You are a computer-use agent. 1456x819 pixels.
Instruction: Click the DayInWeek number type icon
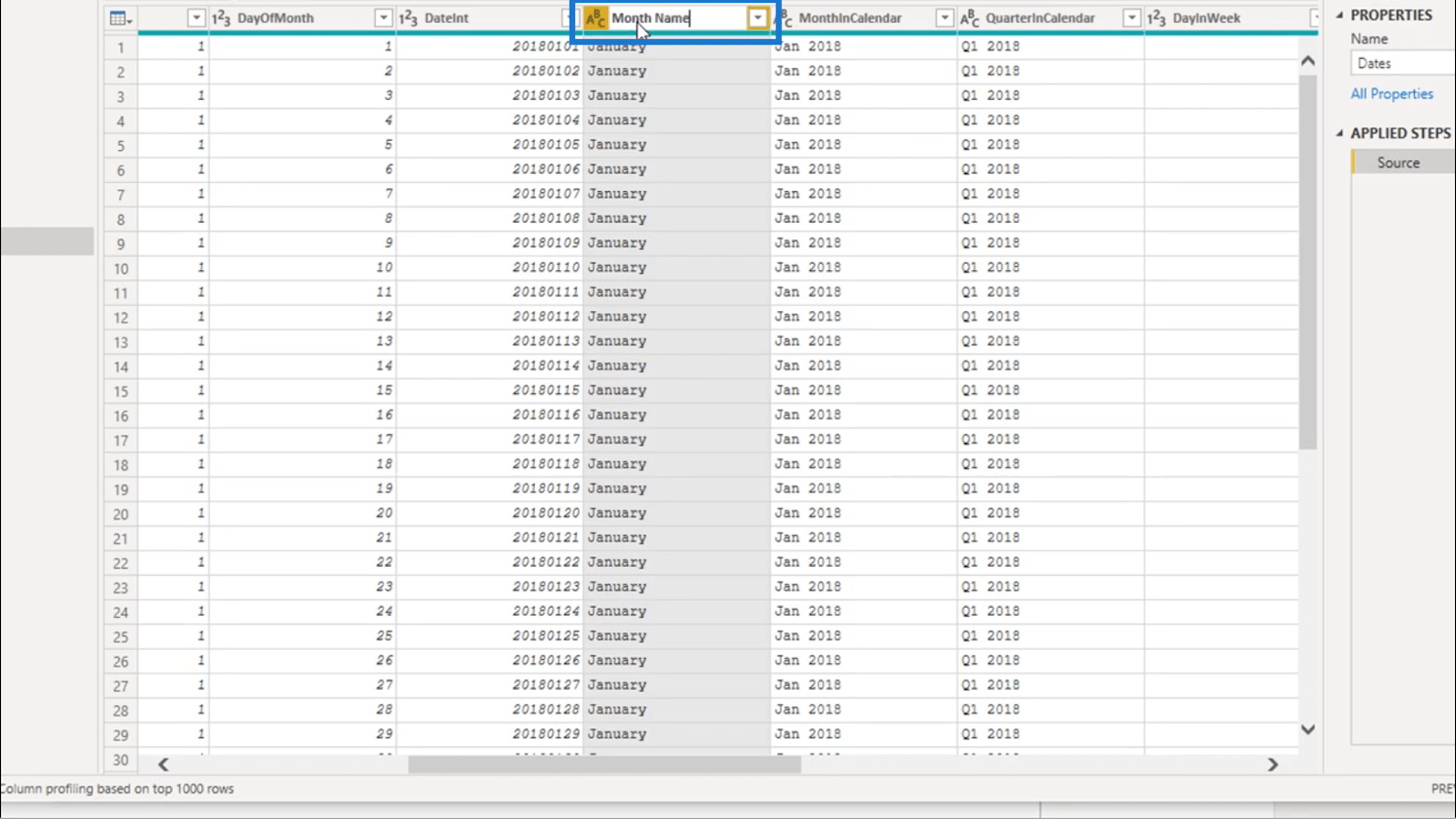1157,18
